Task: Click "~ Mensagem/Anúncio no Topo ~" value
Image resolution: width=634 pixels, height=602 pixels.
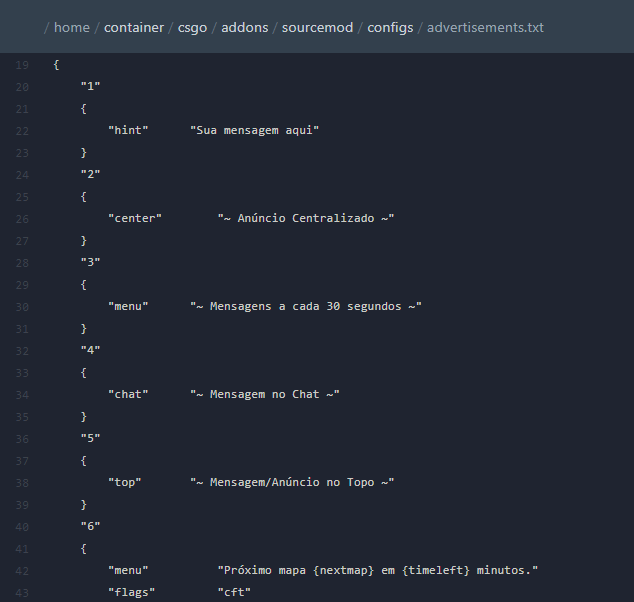Action: tap(292, 482)
